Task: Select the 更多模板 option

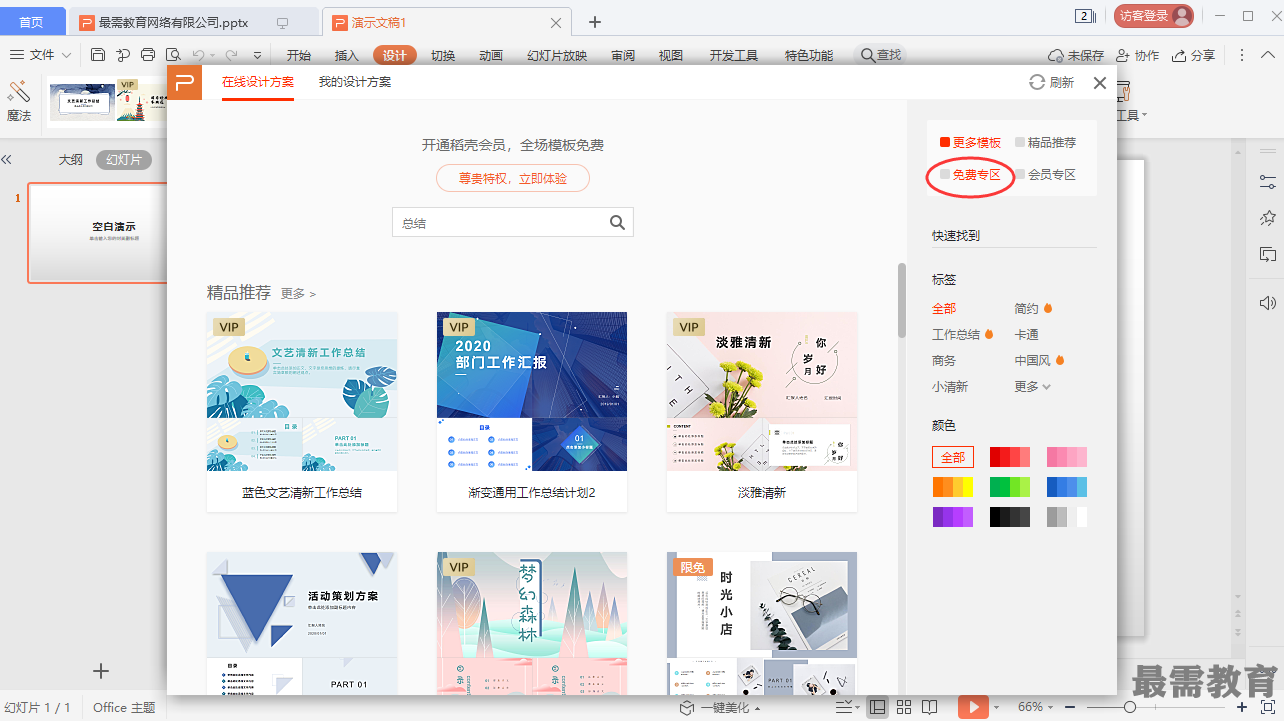Action: click(x=970, y=143)
